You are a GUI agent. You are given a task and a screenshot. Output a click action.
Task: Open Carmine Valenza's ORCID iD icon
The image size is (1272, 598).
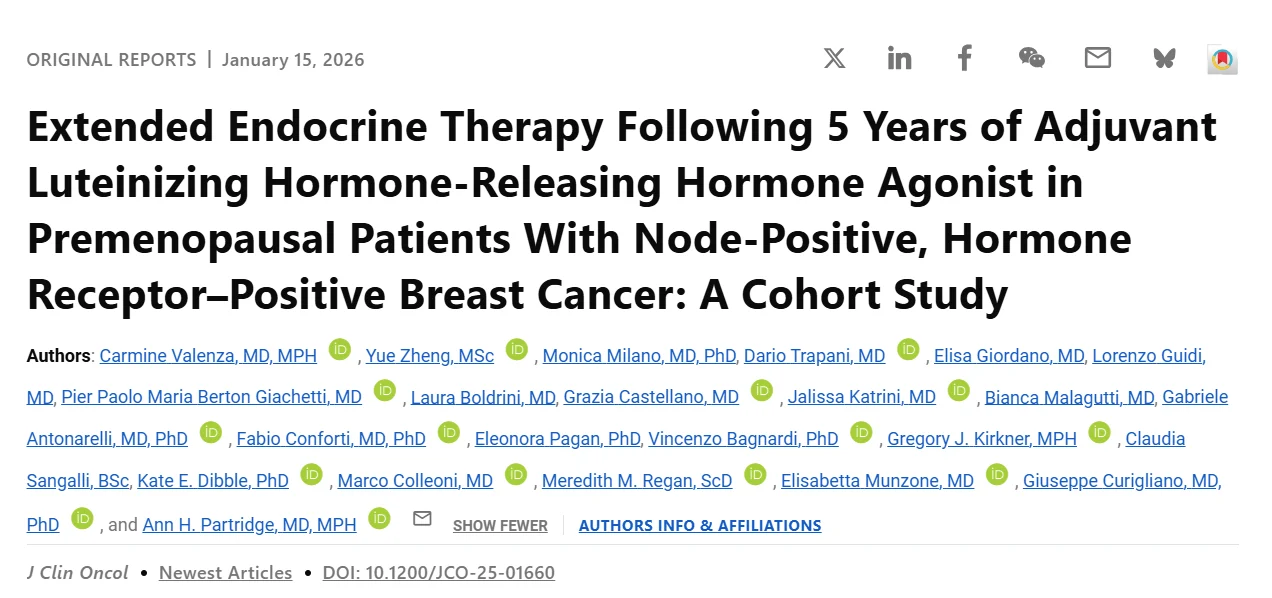coord(341,350)
